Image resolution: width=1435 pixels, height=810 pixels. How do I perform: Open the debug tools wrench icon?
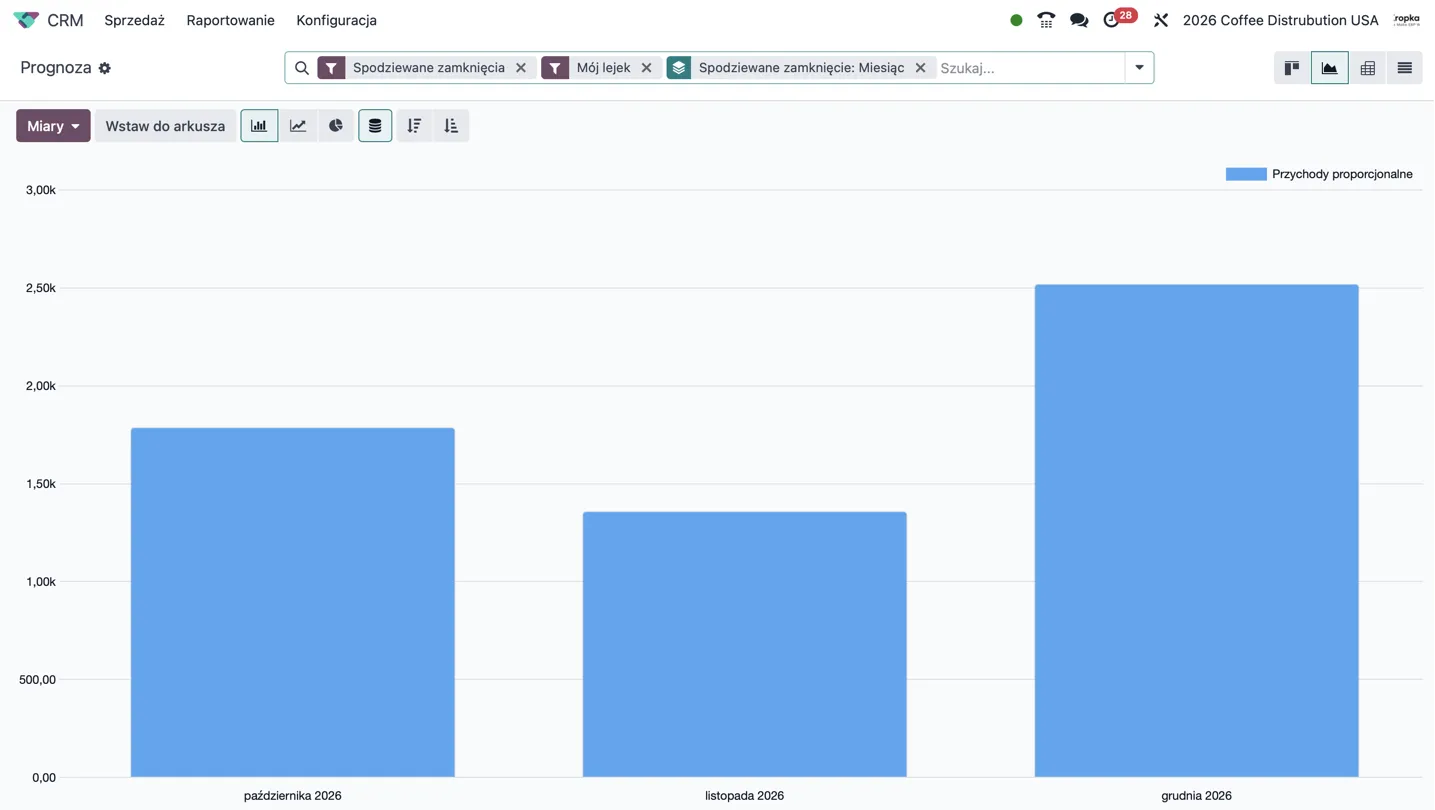[1161, 20]
